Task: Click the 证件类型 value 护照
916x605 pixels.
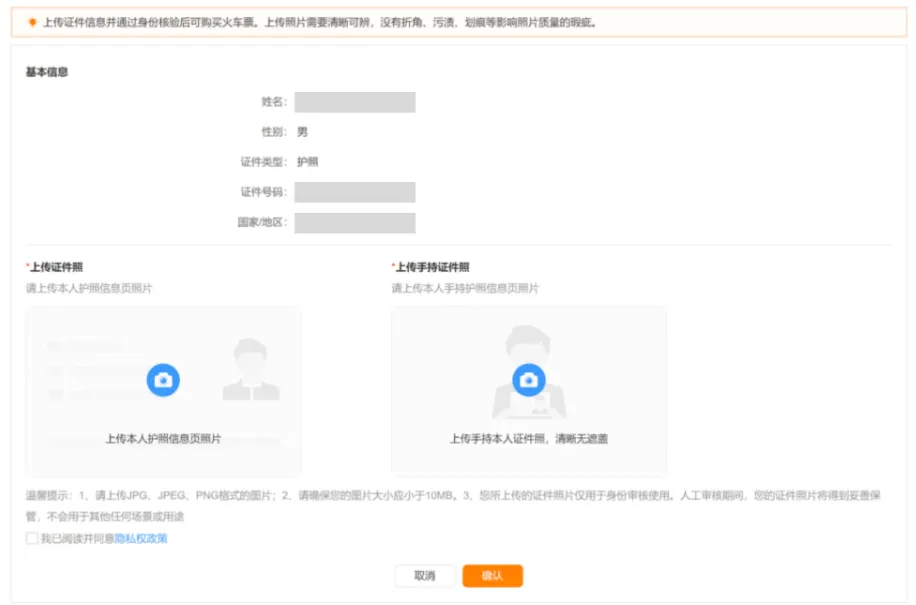Action: point(308,162)
